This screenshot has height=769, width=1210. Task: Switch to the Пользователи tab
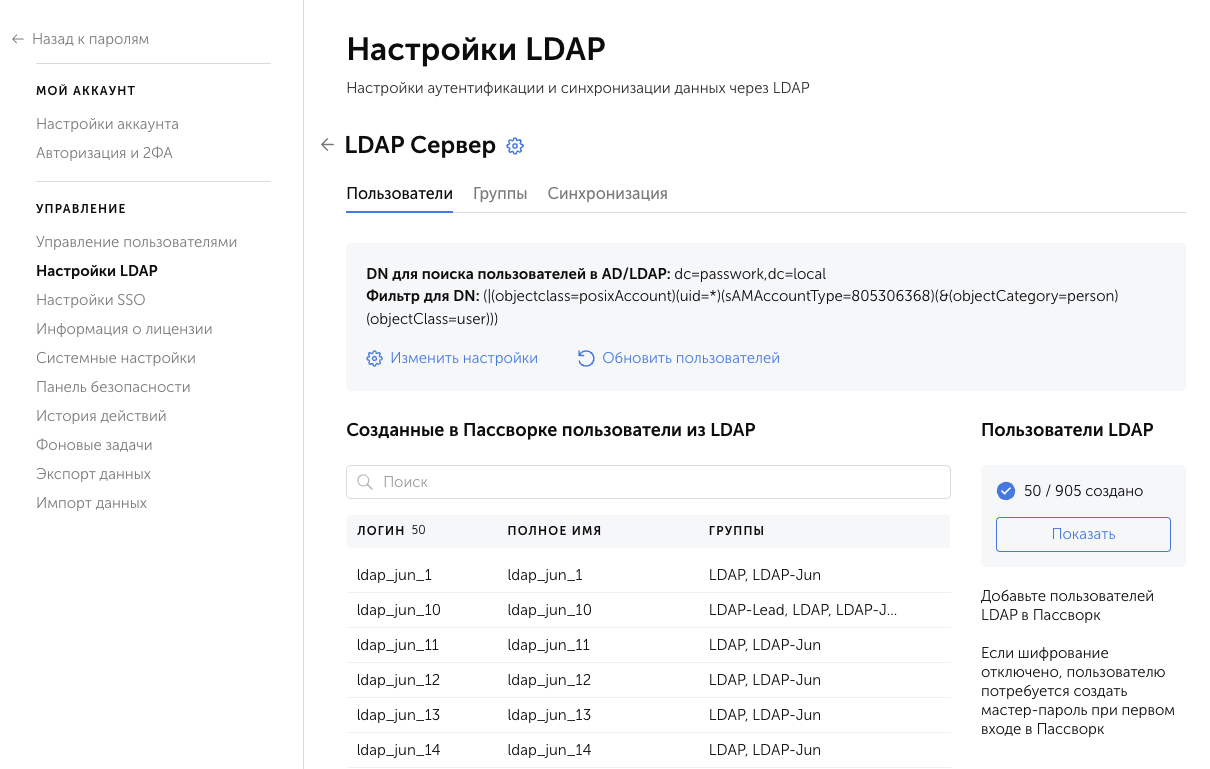coord(400,194)
